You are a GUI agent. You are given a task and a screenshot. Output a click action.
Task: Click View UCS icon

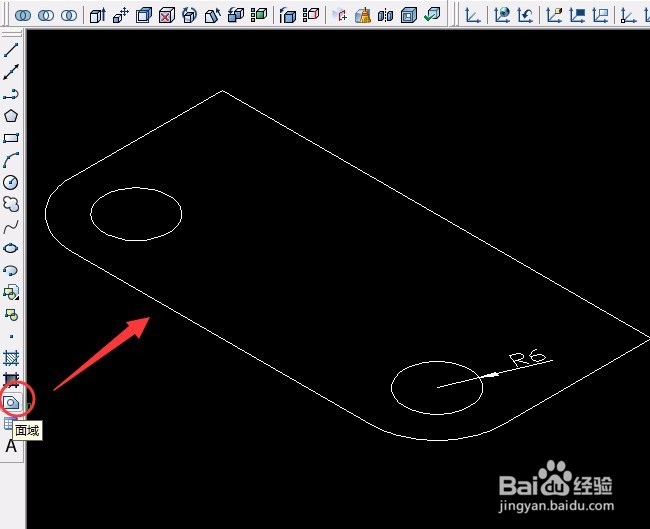pyautogui.click(x=600, y=15)
